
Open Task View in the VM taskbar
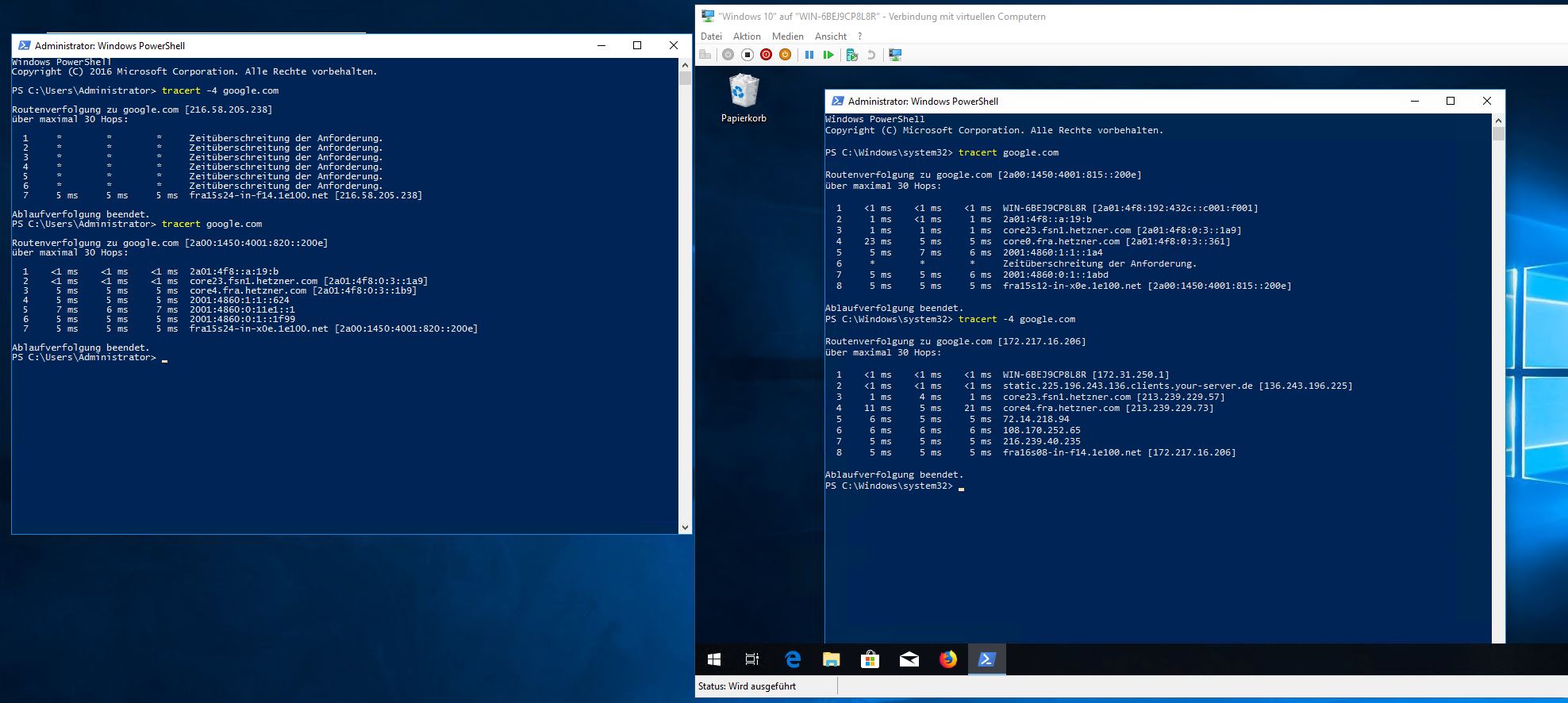(x=752, y=659)
